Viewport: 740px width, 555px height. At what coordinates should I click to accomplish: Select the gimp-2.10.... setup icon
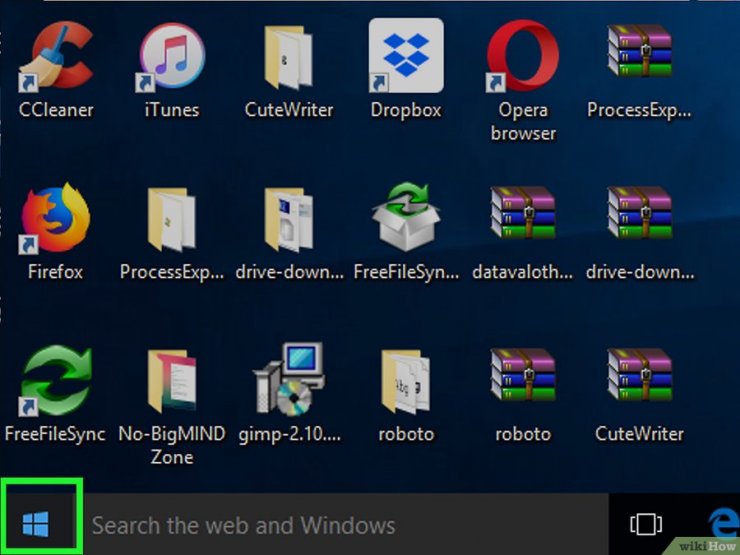tap(288, 379)
